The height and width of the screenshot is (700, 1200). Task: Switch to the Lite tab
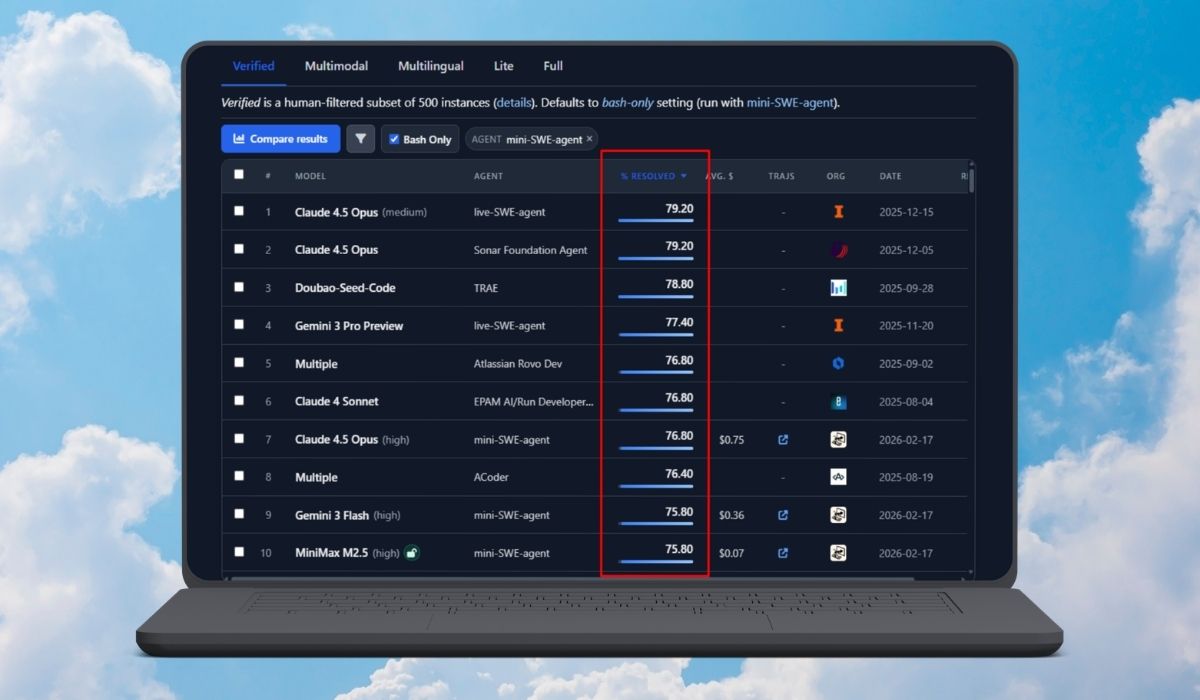(504, 66)
